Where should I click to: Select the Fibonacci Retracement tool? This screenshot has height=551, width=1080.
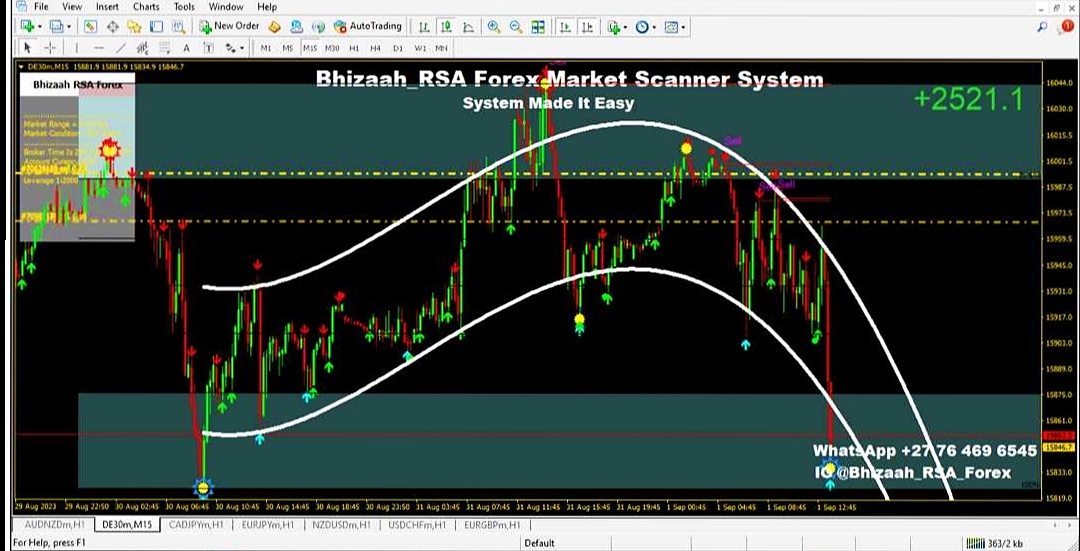[164, 48]
